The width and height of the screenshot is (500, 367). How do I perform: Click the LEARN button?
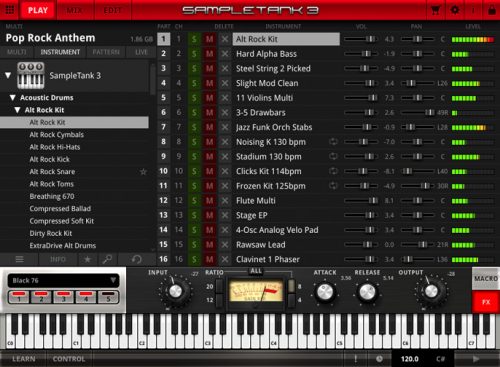pyautogui.click(x=23, y=359)
